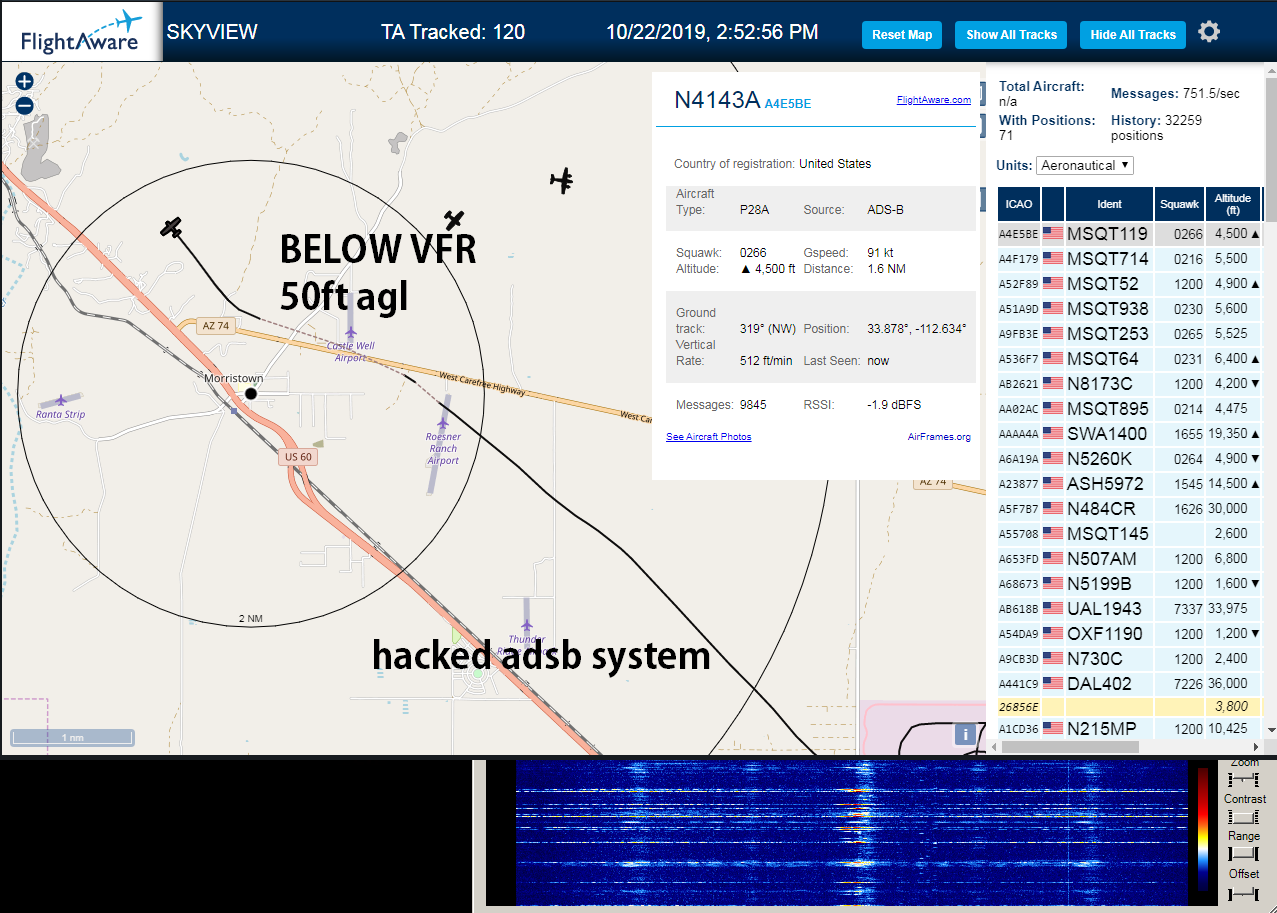Click the N4143A registration title
Viewport: 1277px width, 913px height.
tap(716, 100)
